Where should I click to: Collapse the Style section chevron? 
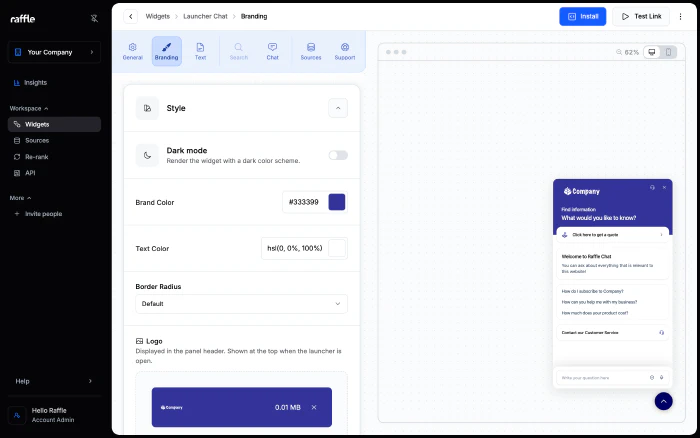(x=338, y=108)
